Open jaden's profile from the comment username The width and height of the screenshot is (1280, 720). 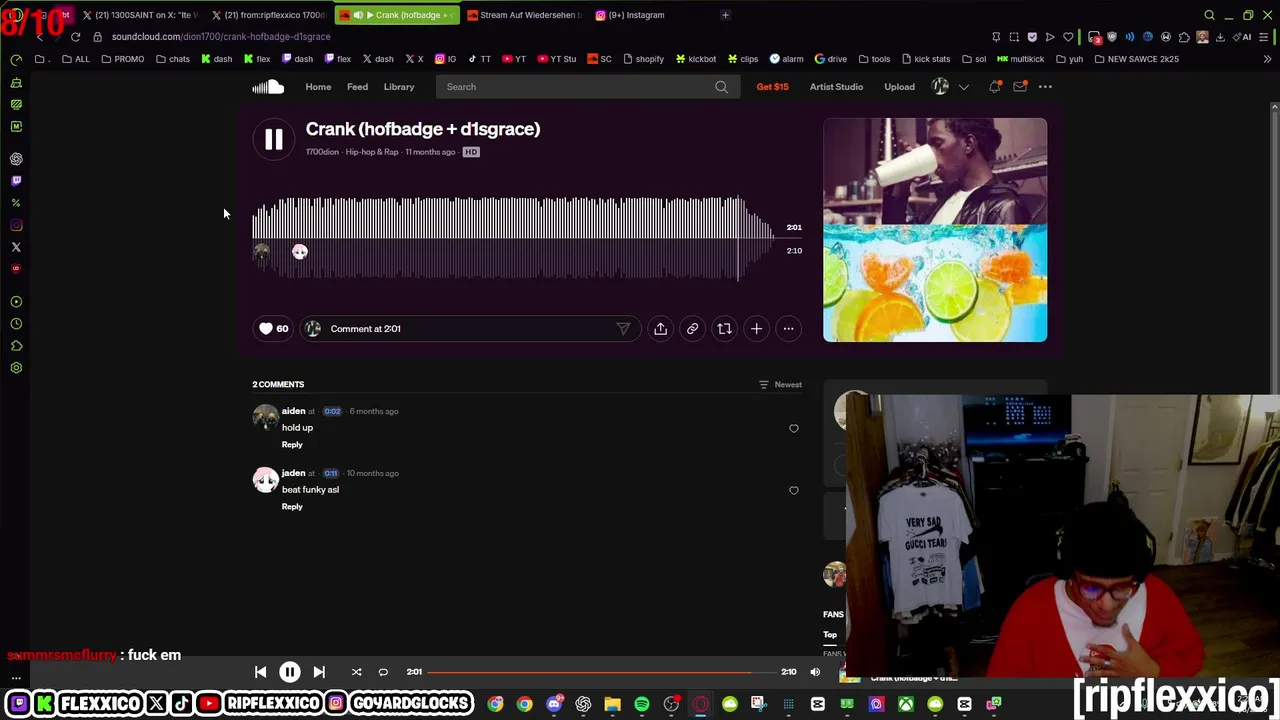293,473
